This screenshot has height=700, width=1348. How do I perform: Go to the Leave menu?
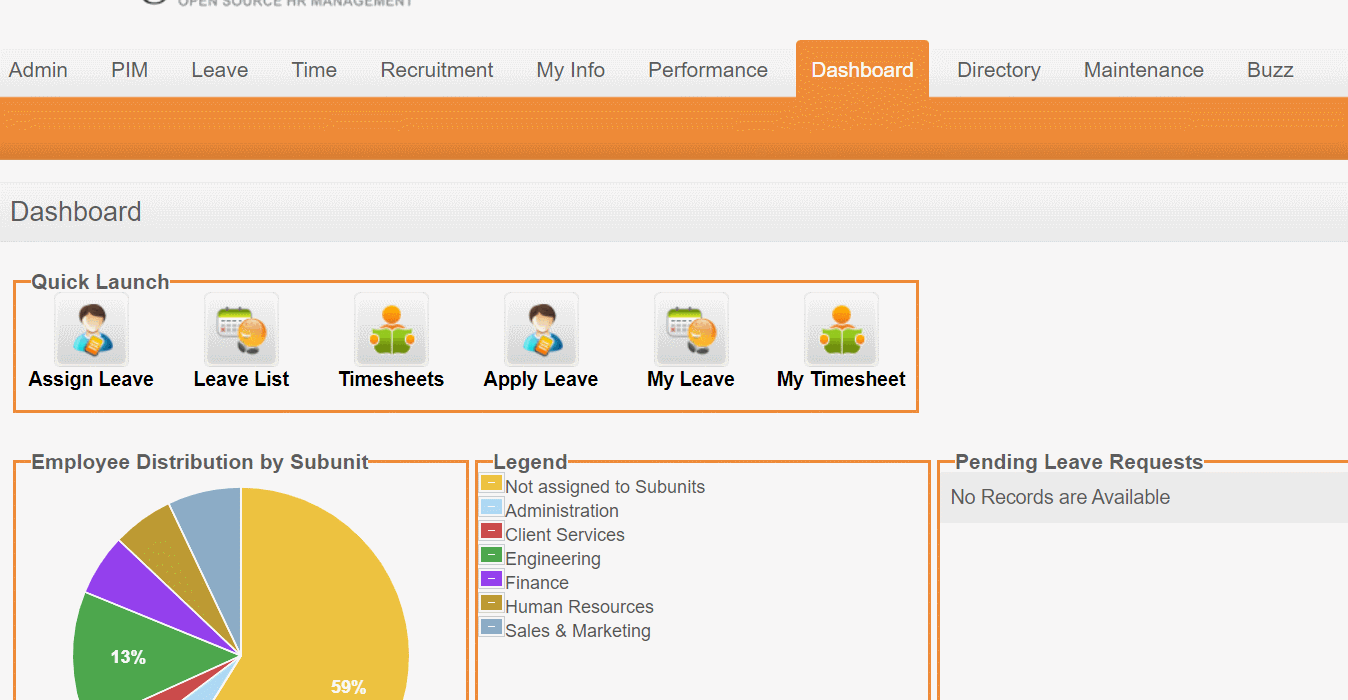point(220,70)
